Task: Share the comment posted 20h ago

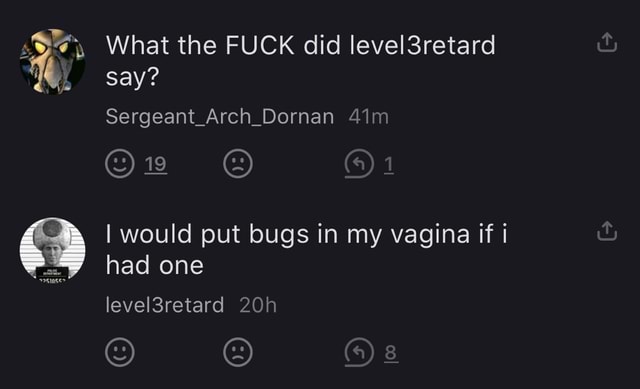Action: 607,231
